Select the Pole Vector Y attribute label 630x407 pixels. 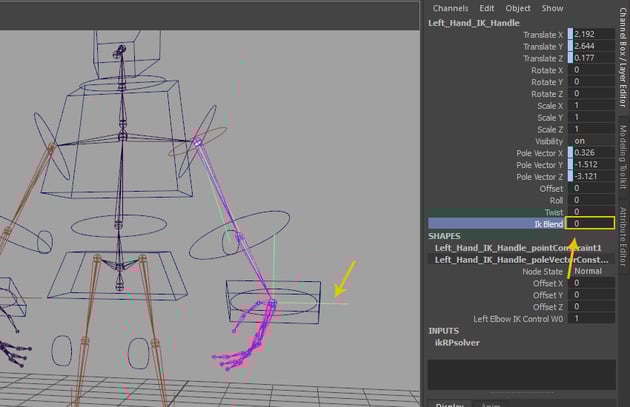pos(539,165)
